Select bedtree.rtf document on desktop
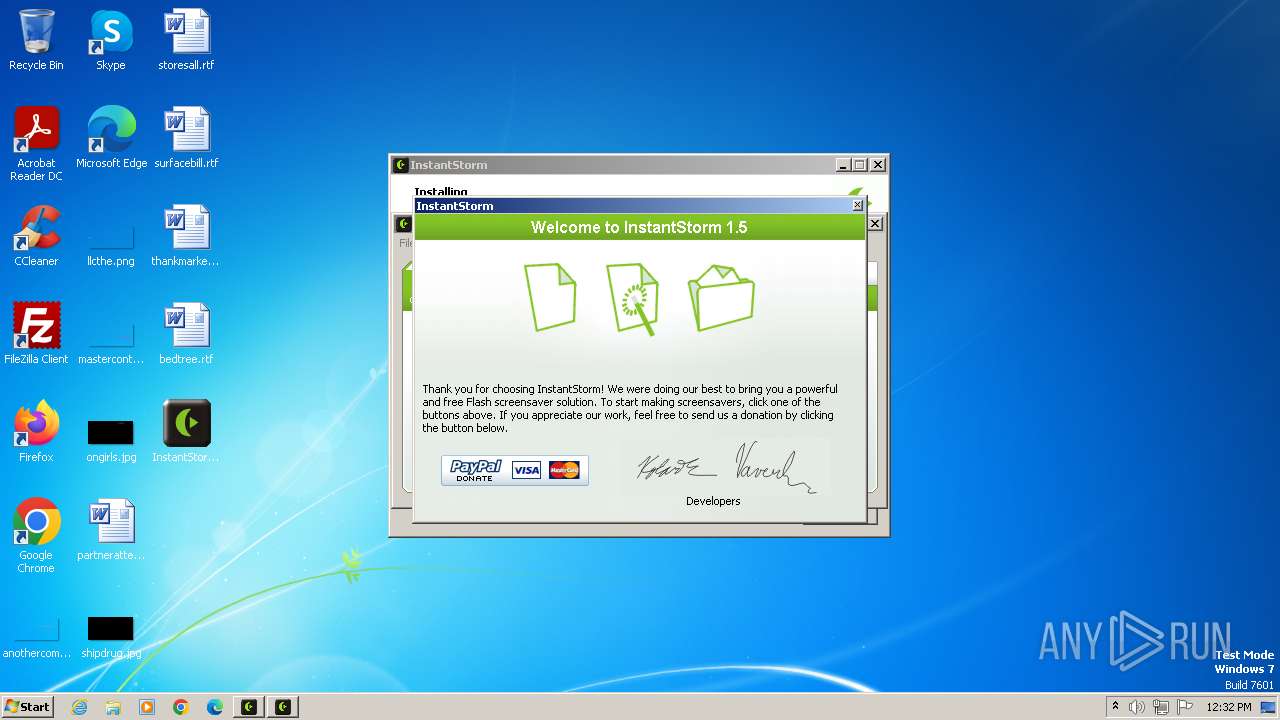Screen dimensions: 1280x720 (186, 334)
